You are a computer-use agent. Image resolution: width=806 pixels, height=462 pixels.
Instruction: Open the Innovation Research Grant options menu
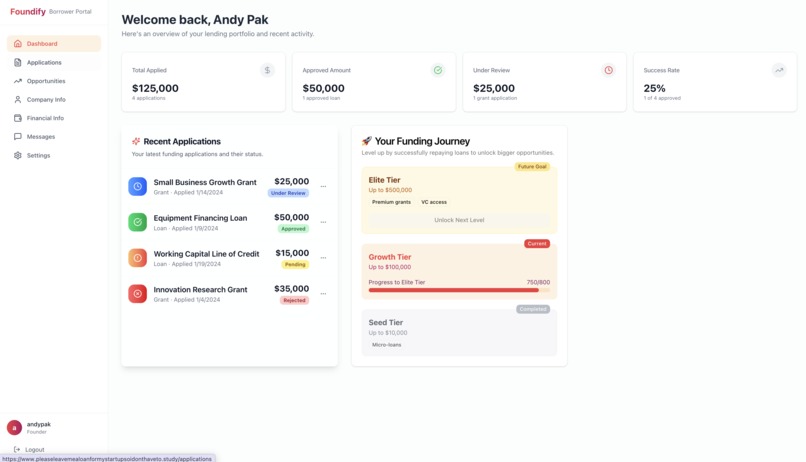pos(323,294)
